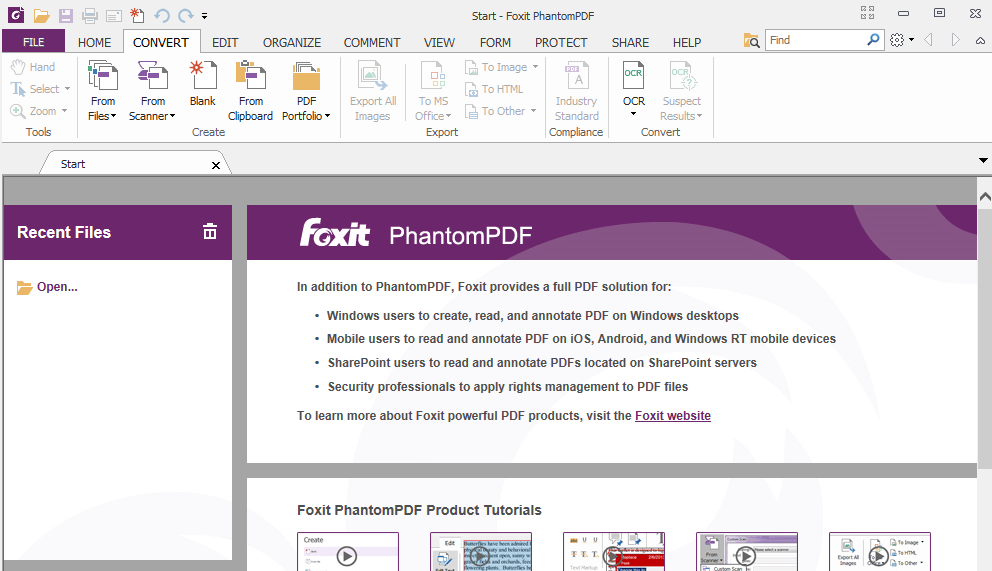Go to previous search result arrow
The width and height of the screenshot is (992, 571).
[928, 40]
